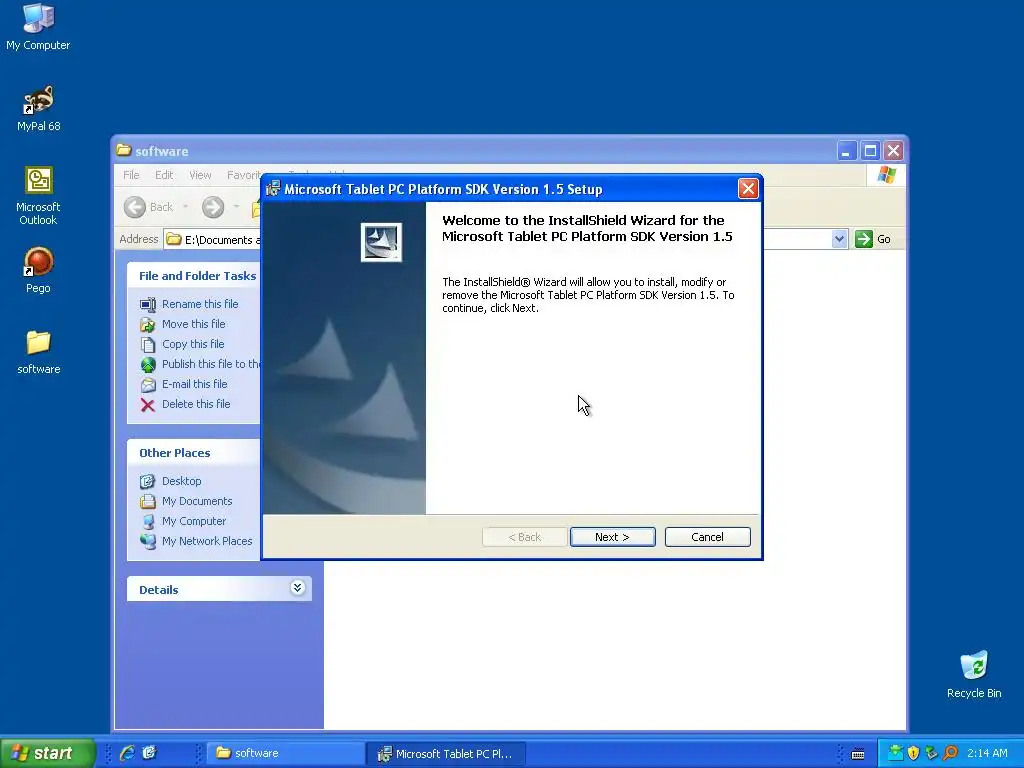Click Copy this file
Image resolution: width=1024 pixels, height=768 pixels.
[193, 344]
